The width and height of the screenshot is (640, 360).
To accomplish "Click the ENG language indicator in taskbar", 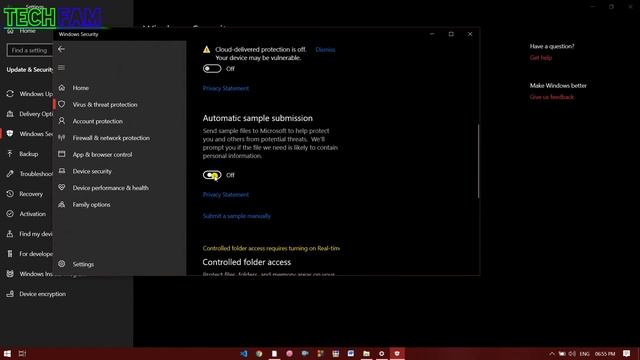I will [584, 353].
